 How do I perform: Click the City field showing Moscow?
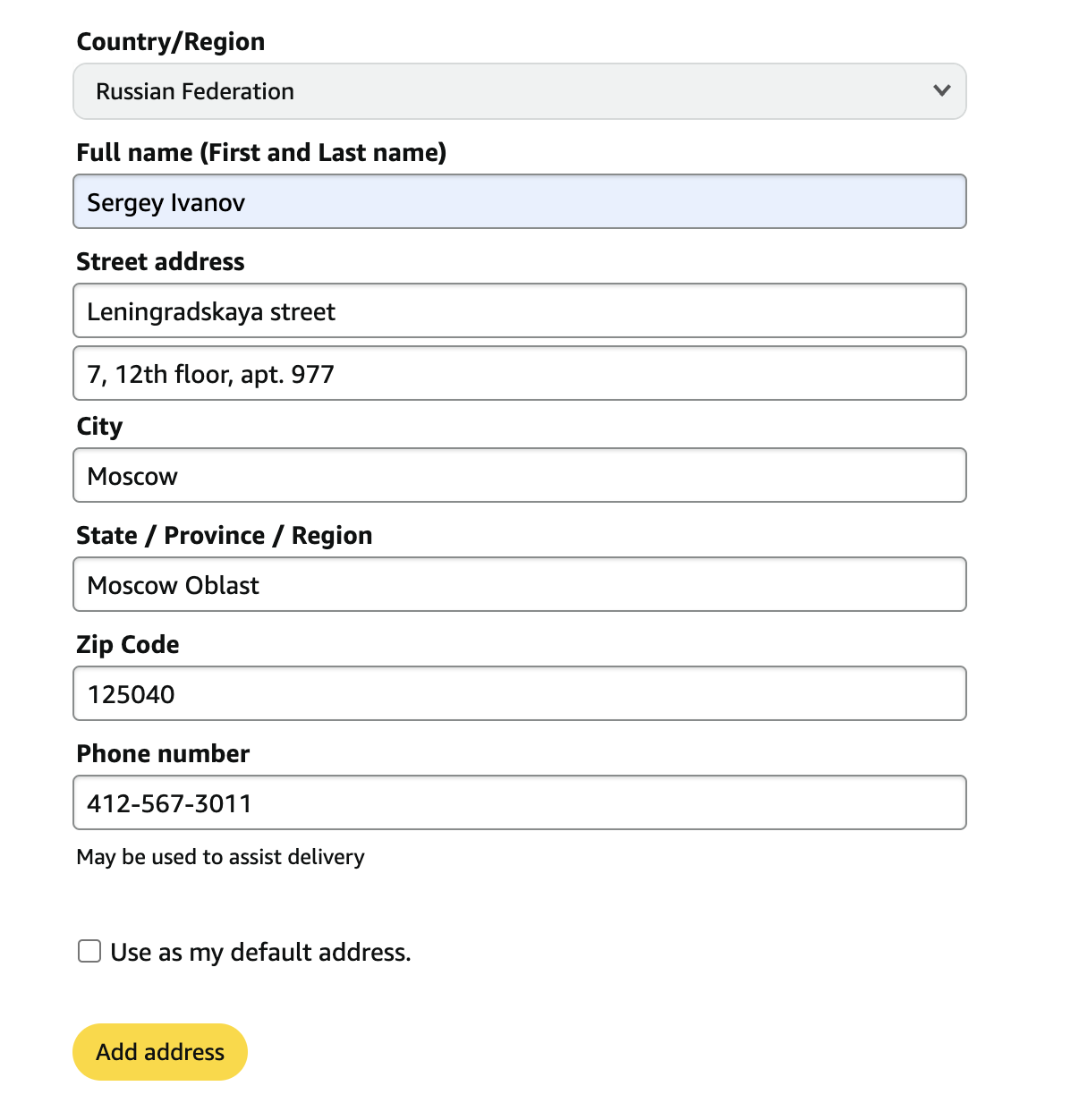click(x=519, y=476)
